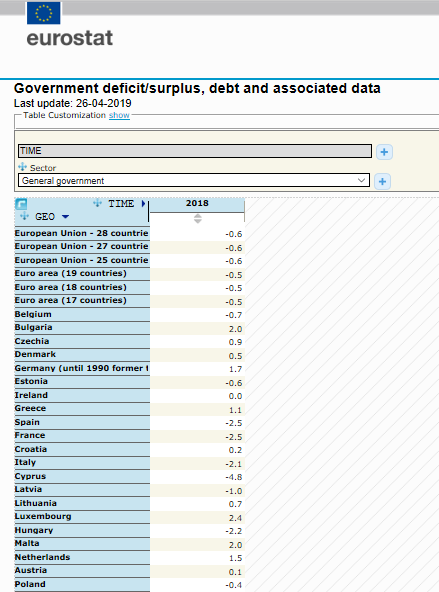
Task: Expand the GEO dropdown arrow
Action: 65,217
